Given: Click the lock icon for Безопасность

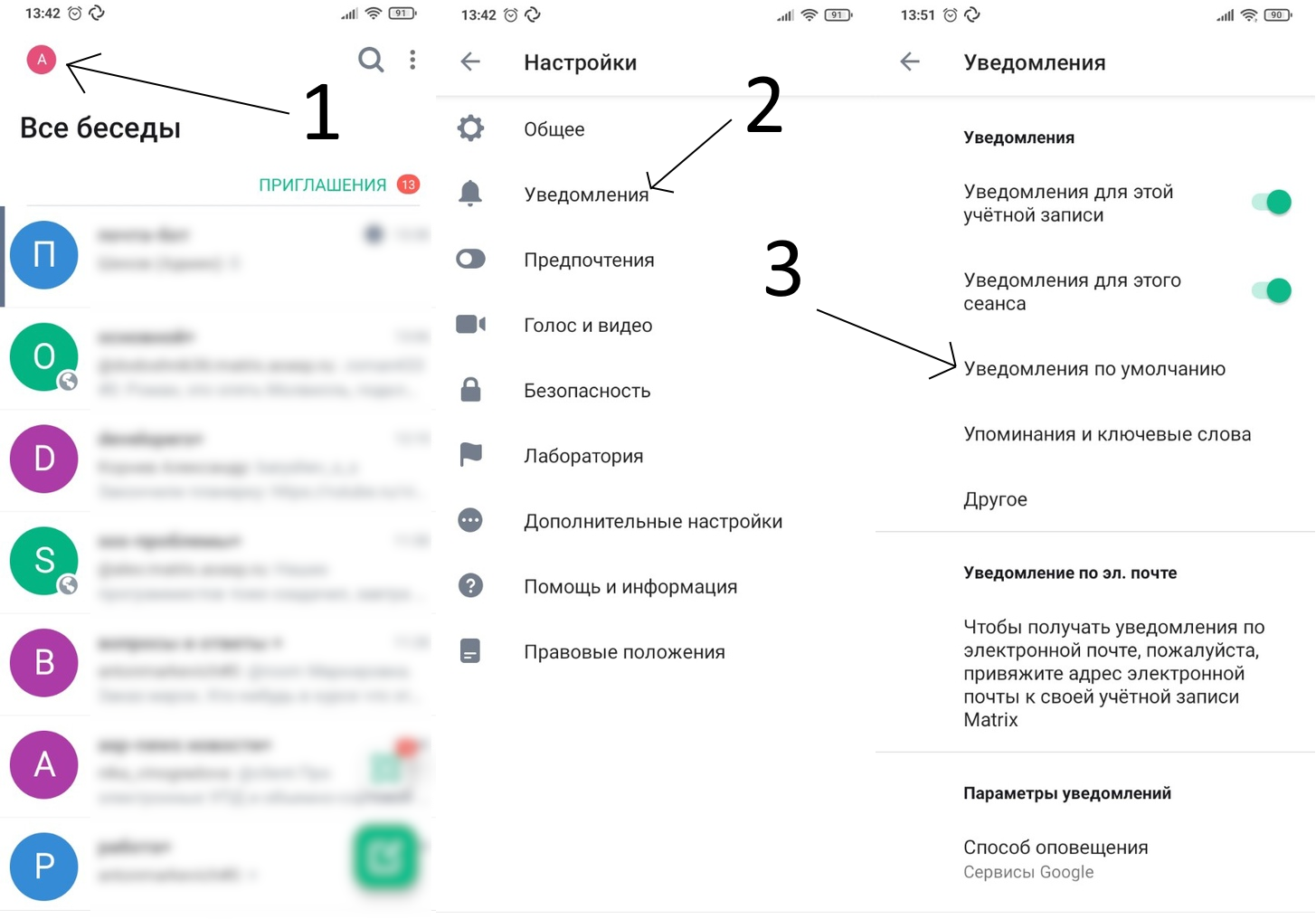Looking at the screenshot, I should [x=470, y=390].
